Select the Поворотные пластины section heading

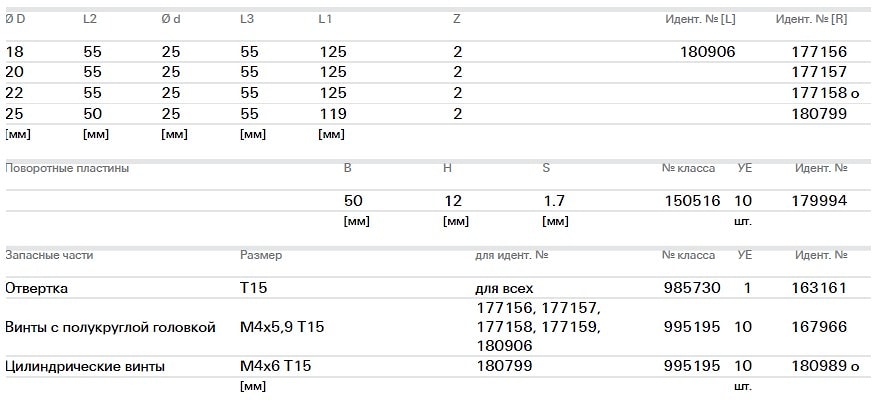67,169
